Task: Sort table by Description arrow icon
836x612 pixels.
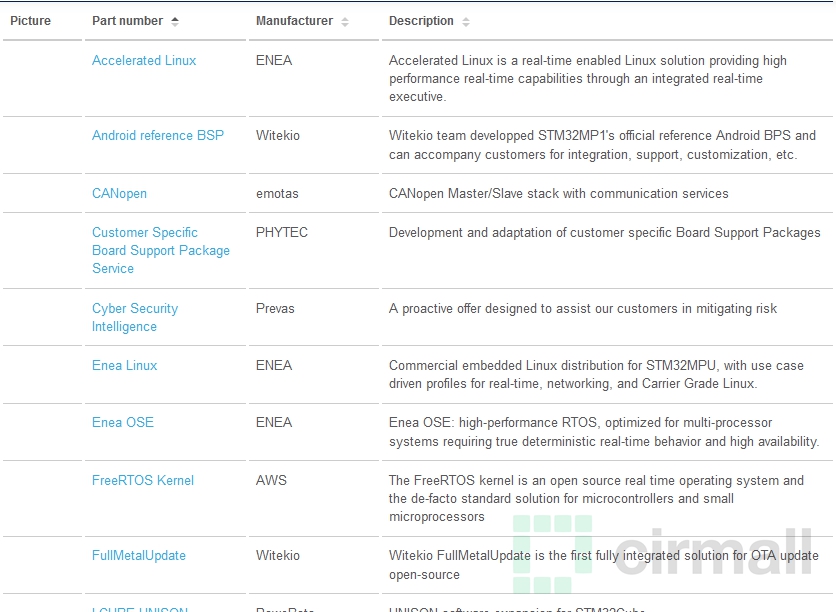Action: (x=466, y=22)
